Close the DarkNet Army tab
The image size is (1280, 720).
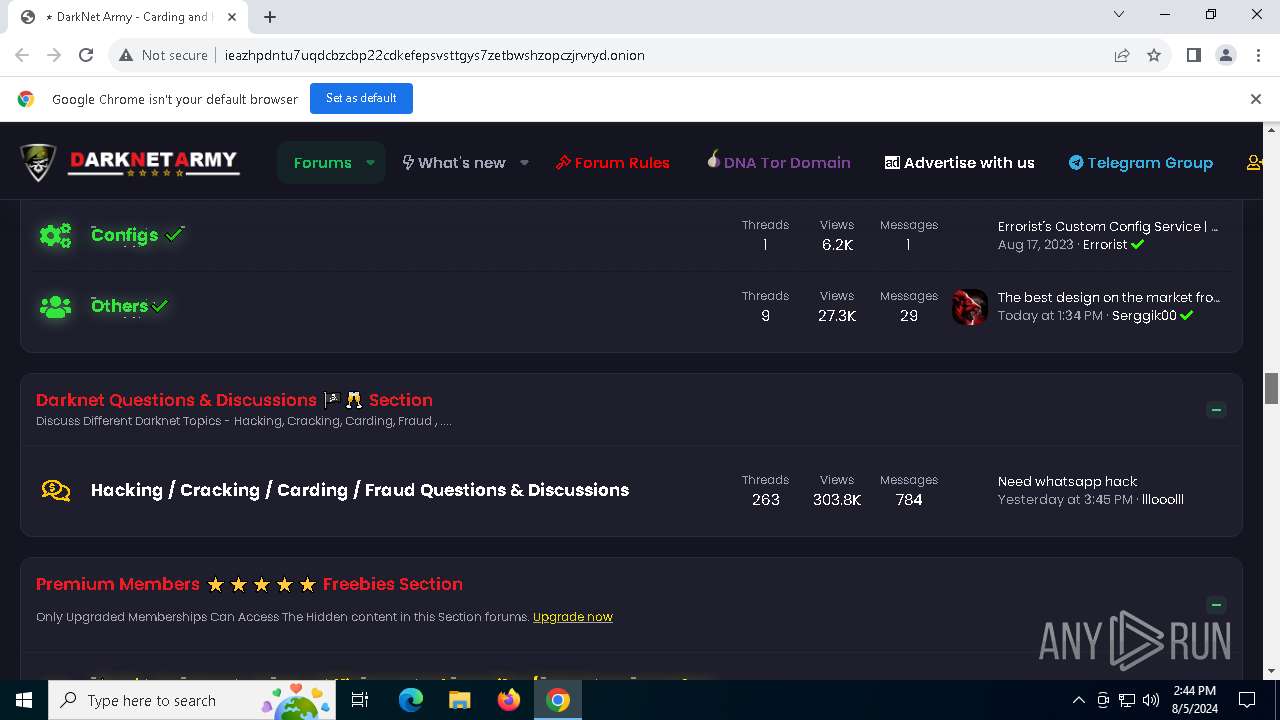(x=232, y=16)
